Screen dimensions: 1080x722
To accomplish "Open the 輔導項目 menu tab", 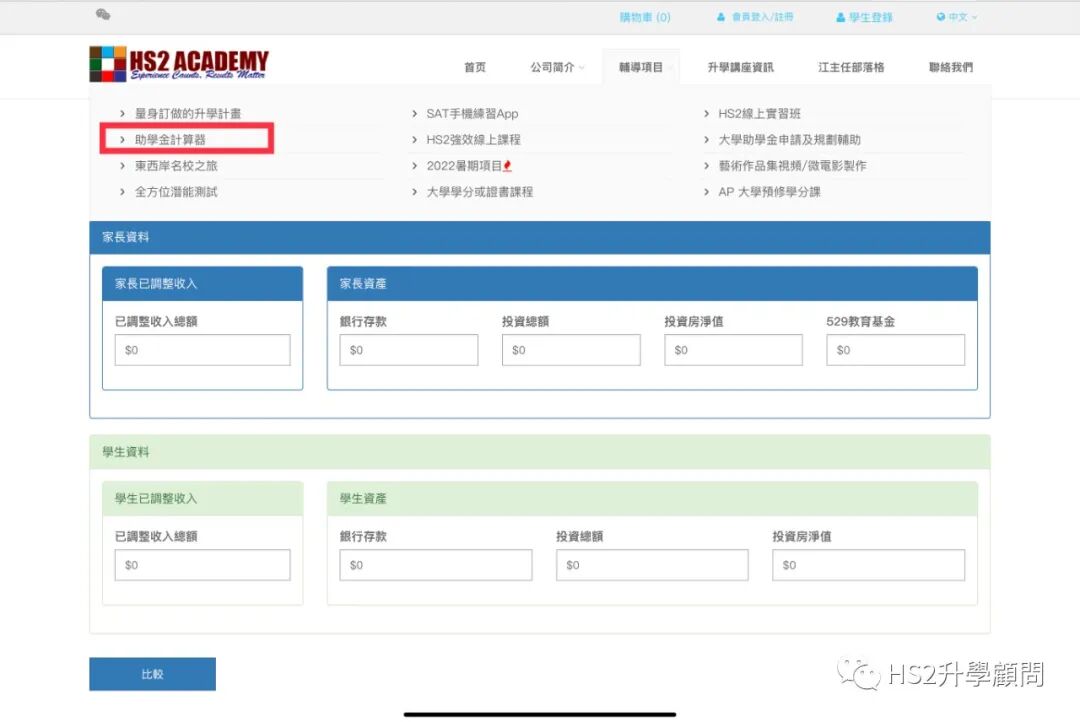I will [x=641, y=67].
